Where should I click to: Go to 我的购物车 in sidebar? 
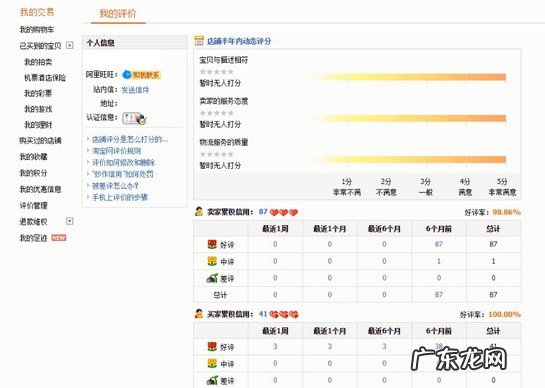36,30
